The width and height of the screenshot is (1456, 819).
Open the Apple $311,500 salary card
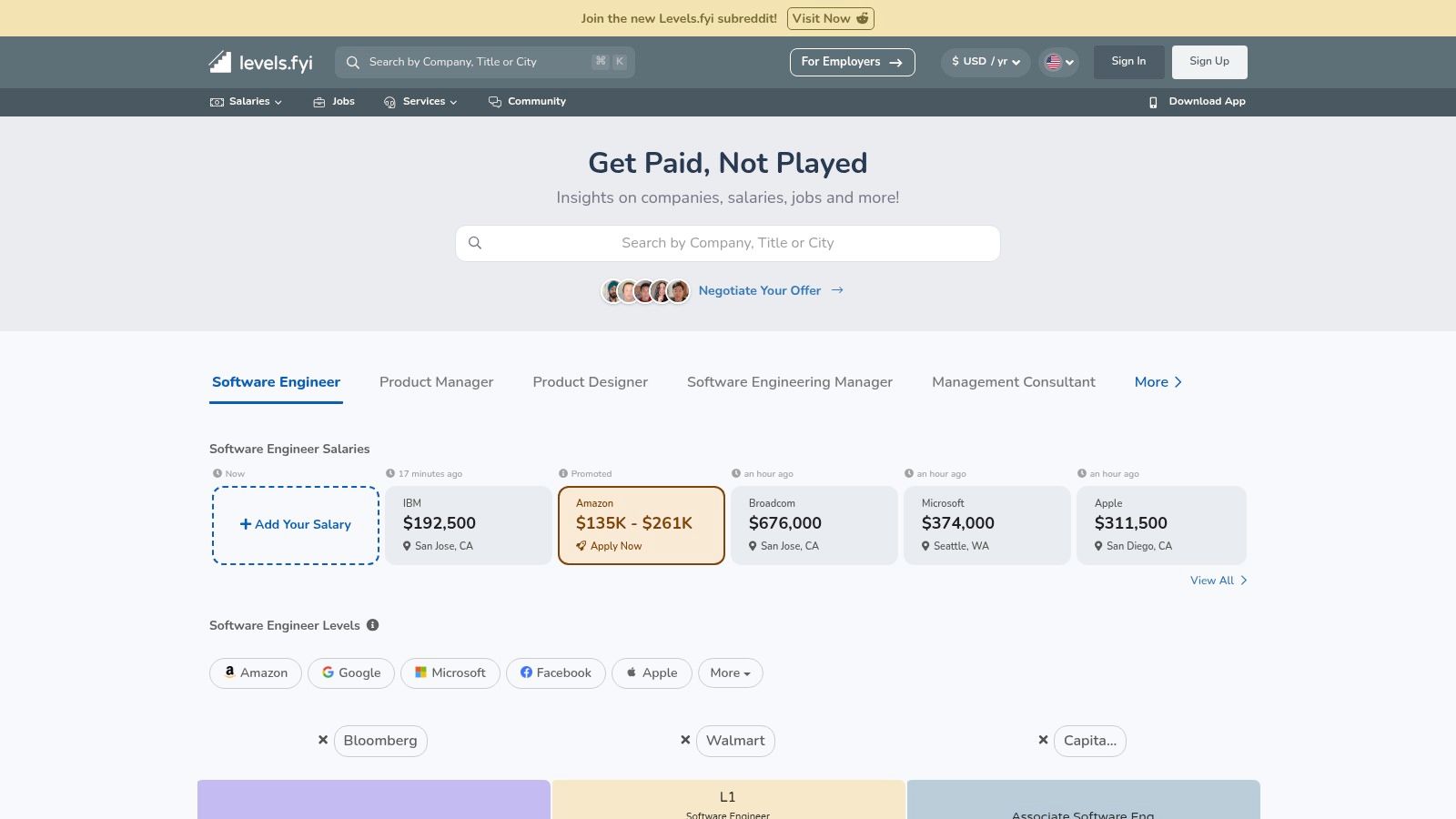tap(1161, 525)
